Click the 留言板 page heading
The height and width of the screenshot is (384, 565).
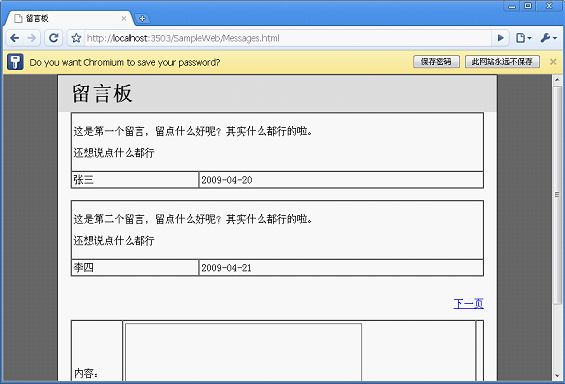point(102,94)
